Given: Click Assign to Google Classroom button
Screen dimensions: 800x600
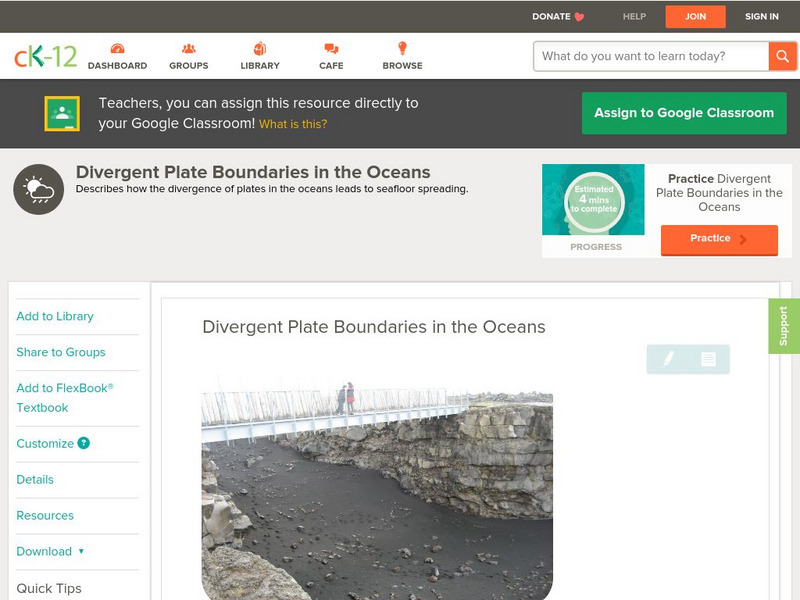Looking at the screenshot, I should tap(684, 113).
